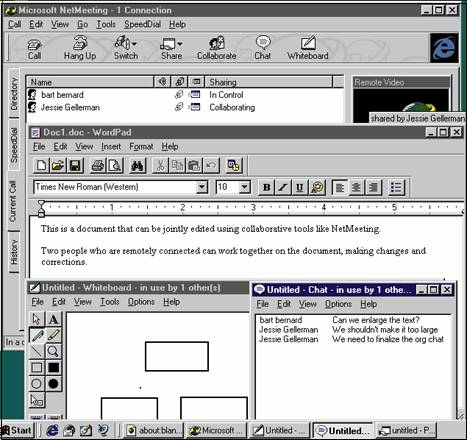The image size is (467, 440).
Task: Click the WordPad ruler indent marker
Action: (x=41, y=209)
